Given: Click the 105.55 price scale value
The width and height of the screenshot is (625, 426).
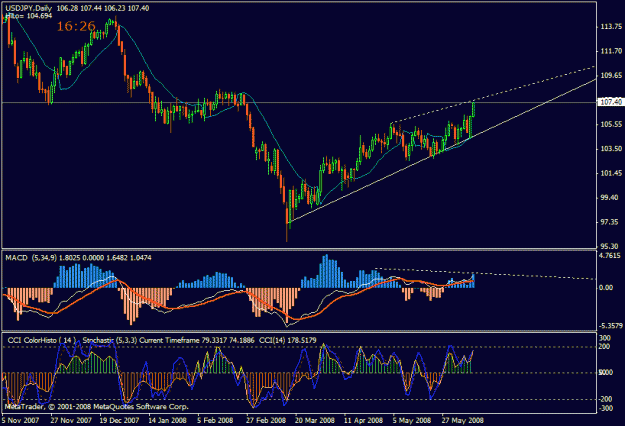Looking at the screenshot, I should [611, 124].
